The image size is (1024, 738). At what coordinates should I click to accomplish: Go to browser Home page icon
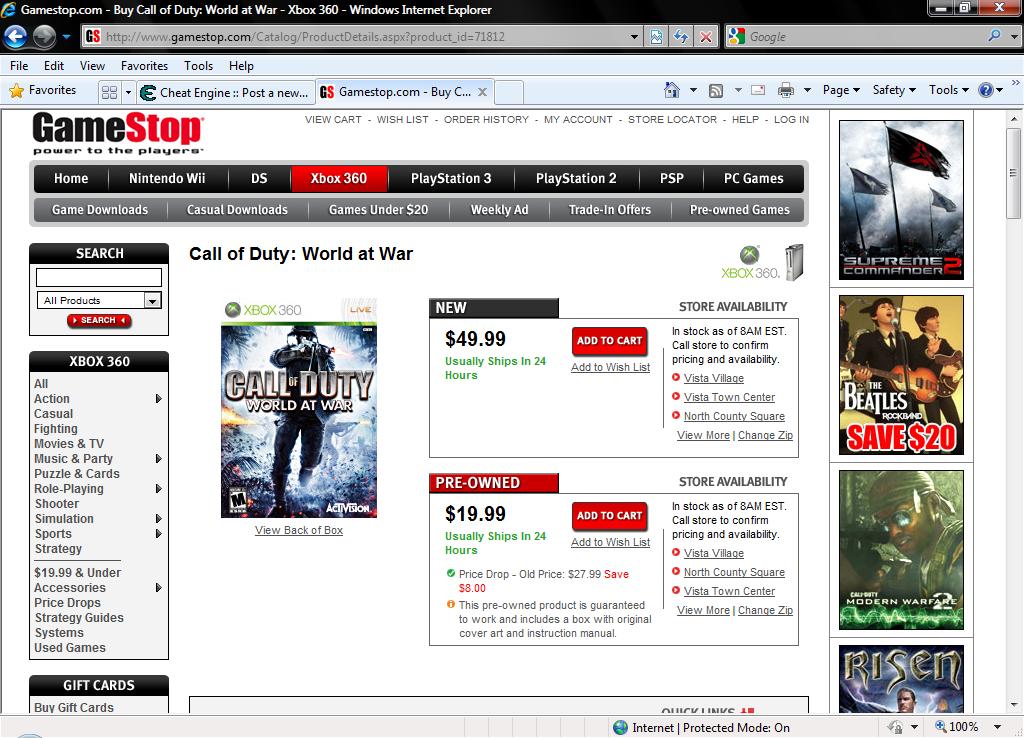[671, 90]
